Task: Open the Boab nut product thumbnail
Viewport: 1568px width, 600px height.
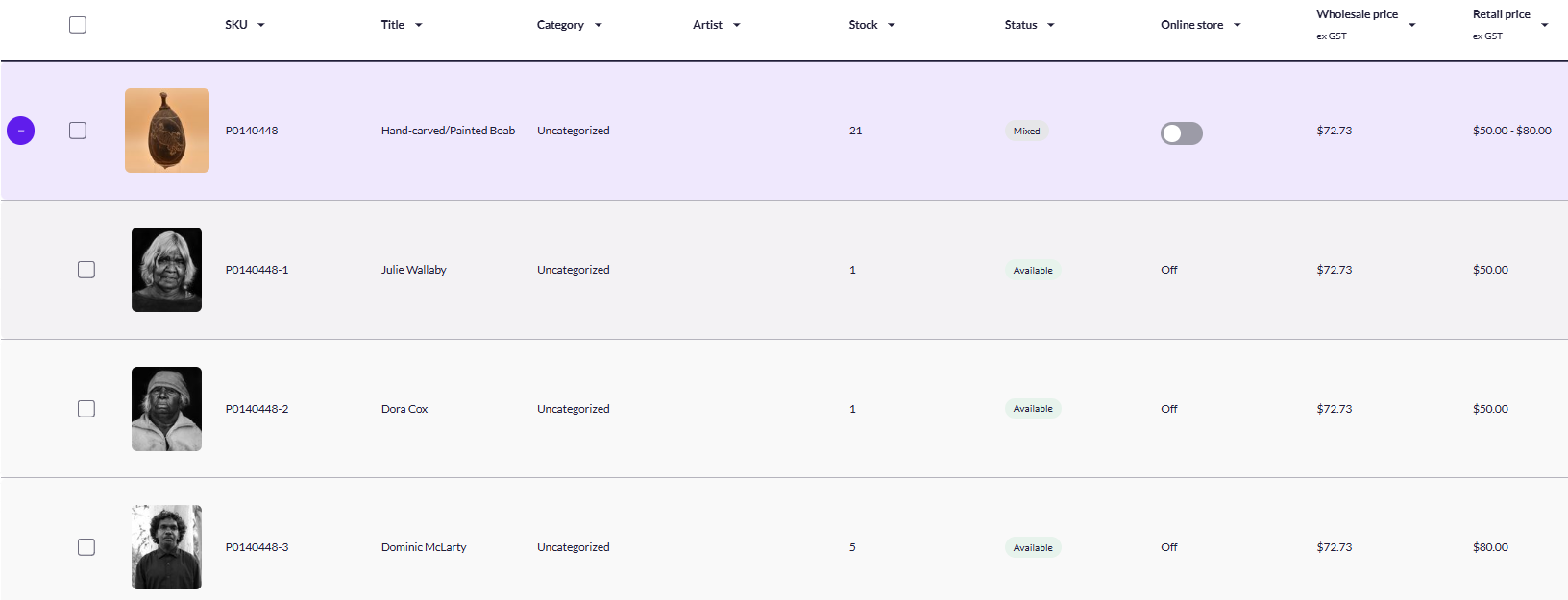Action: click(167, 131)
